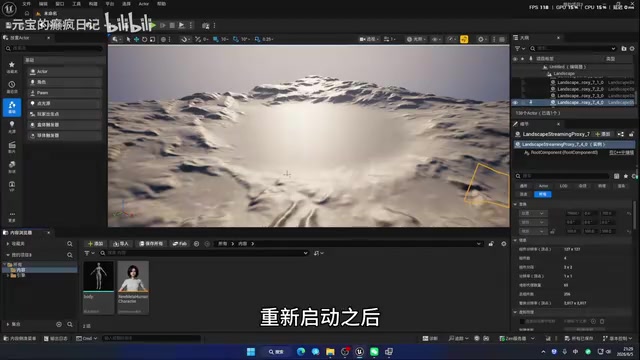Screen dimensions: 640x360
Task: Open the Edit menu
Action: click(43, 4)
